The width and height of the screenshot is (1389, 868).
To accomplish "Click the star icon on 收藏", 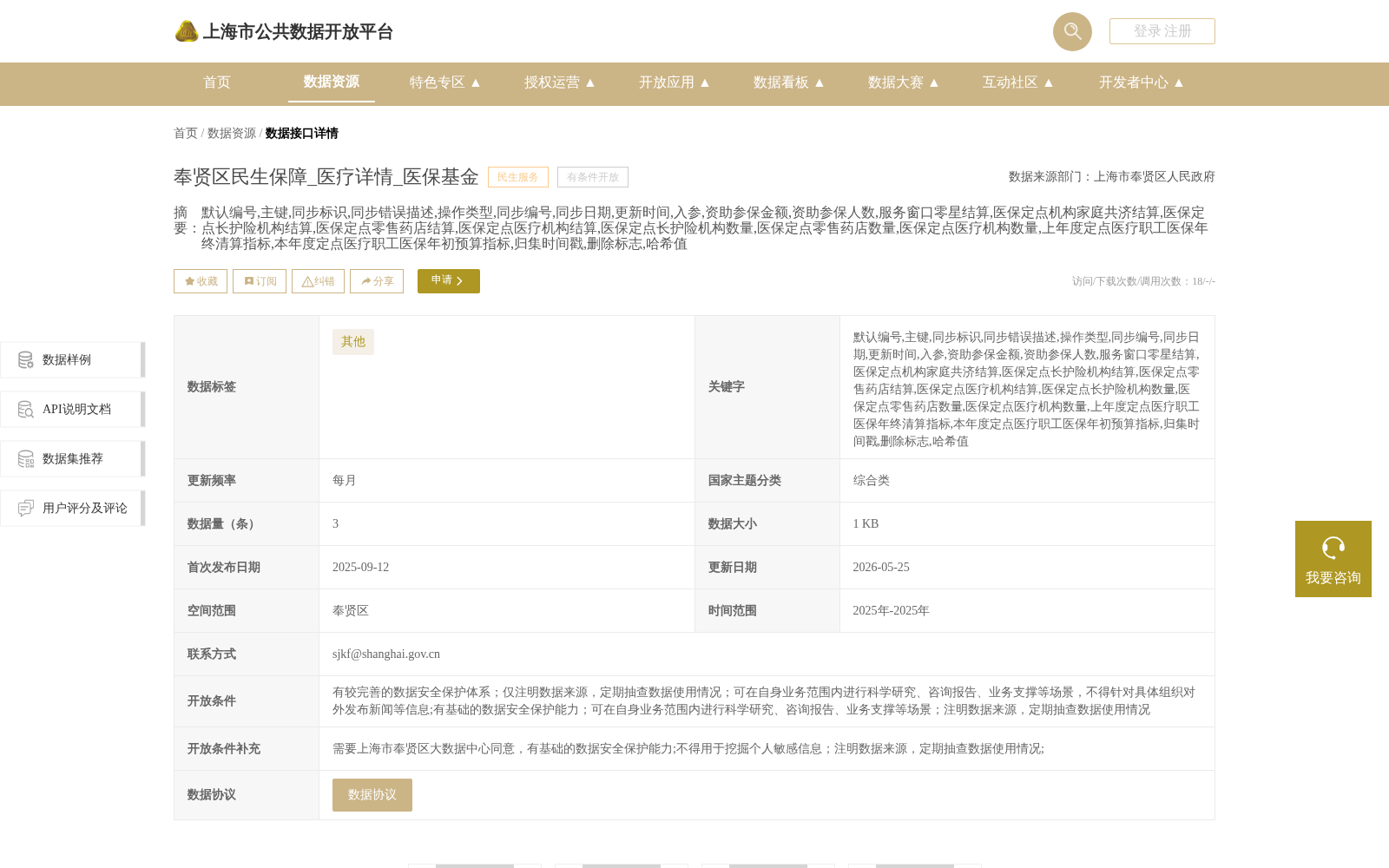I will pos(189,281).
